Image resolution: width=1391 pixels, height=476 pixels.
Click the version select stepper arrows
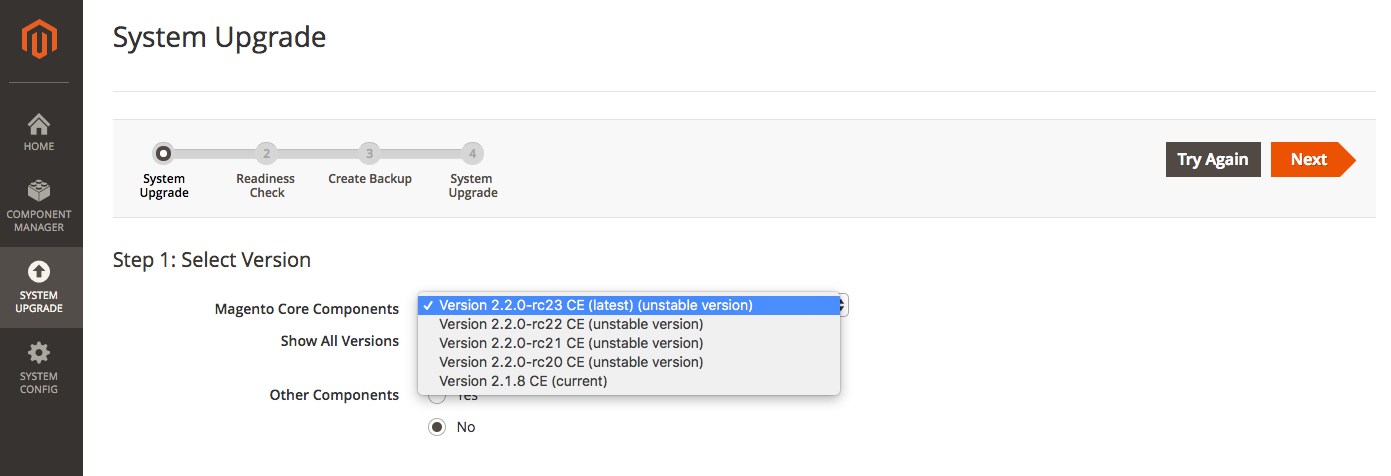[844, 305]
